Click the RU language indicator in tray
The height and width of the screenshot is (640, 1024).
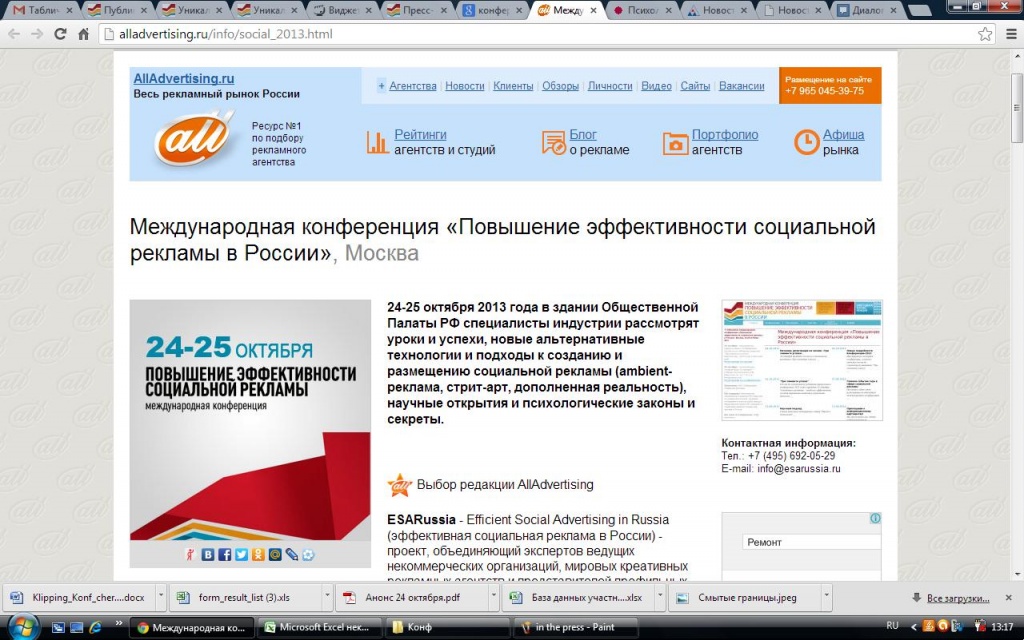click(892, 626)
